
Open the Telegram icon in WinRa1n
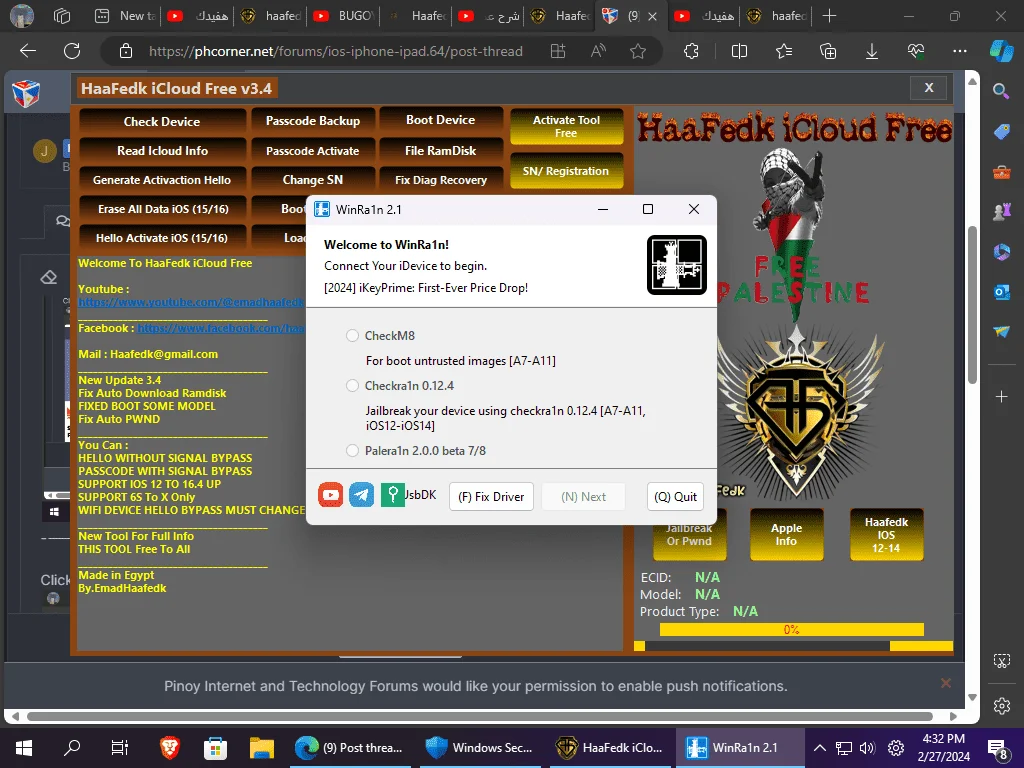click(361, 495)
